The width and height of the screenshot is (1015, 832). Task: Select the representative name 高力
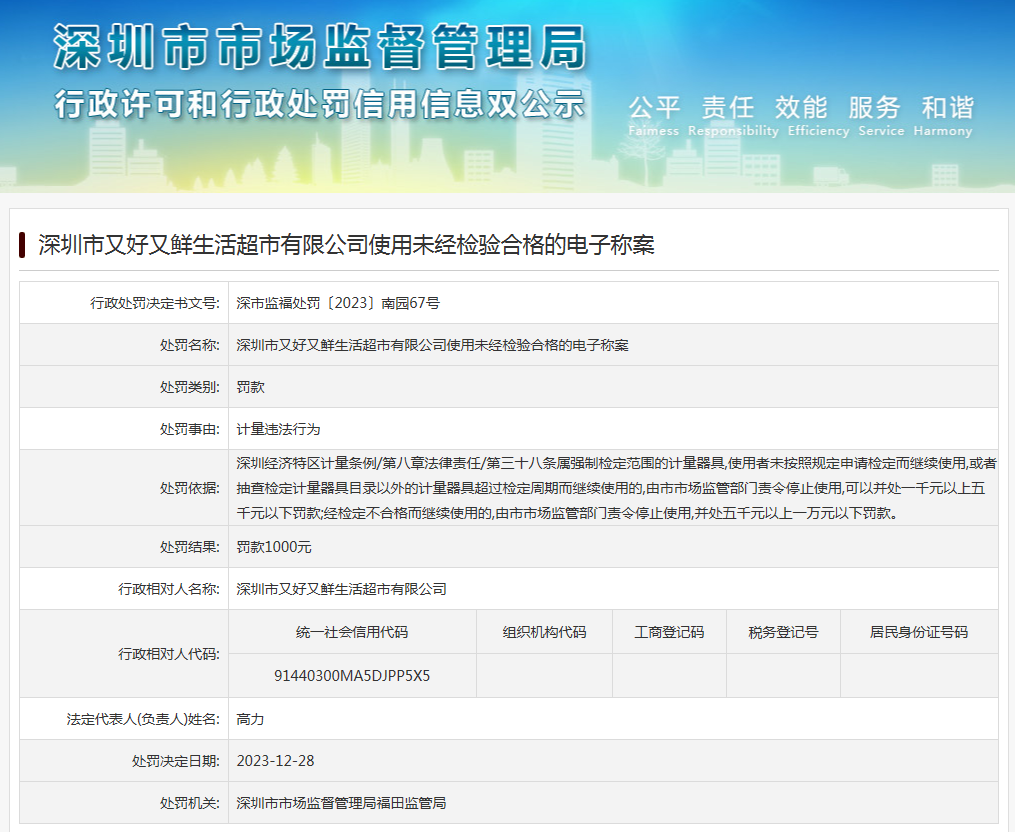pyautogui.click(x=251, y=719)
